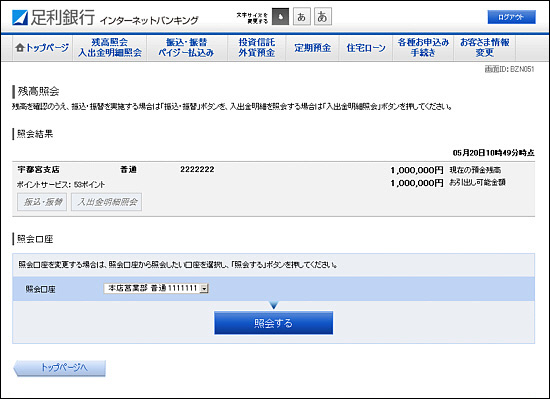Click the 画面ID: BZN051 text

[x=509, y=69]
